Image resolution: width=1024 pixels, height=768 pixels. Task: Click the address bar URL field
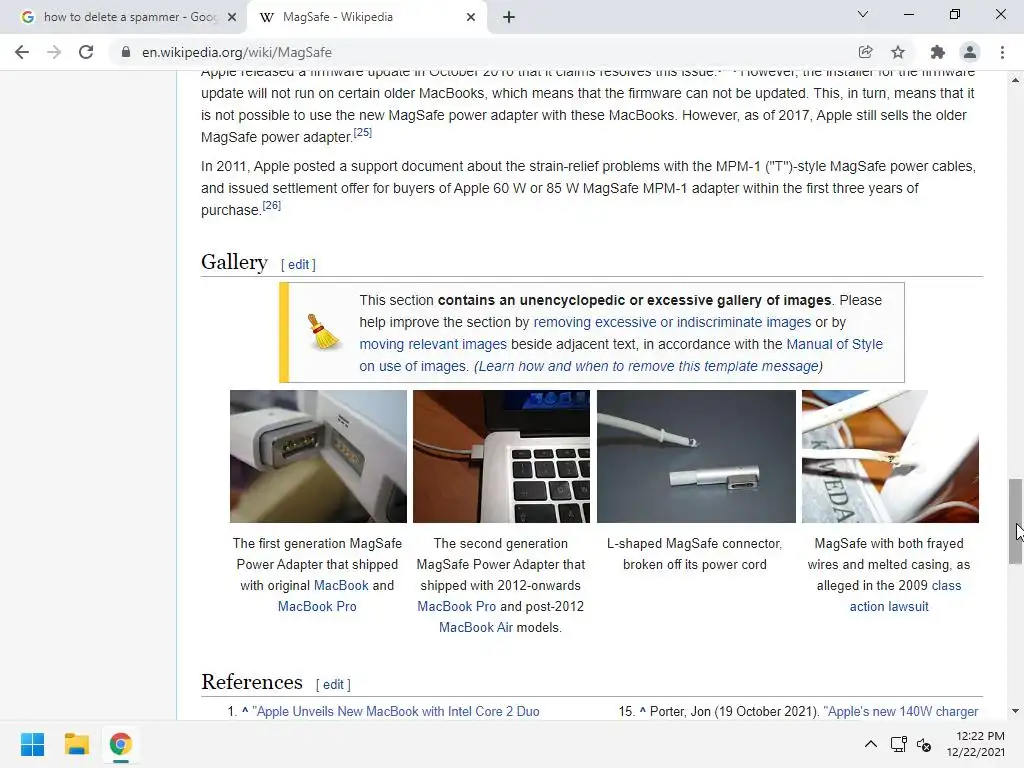coord(483,52)
